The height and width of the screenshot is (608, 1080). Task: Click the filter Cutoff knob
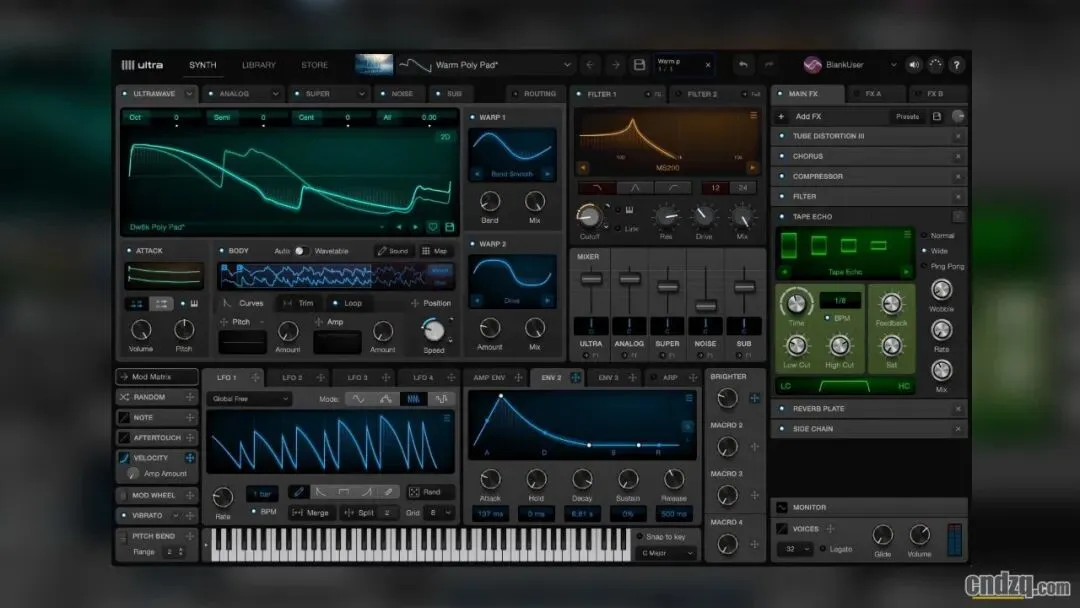pos(589,216)
